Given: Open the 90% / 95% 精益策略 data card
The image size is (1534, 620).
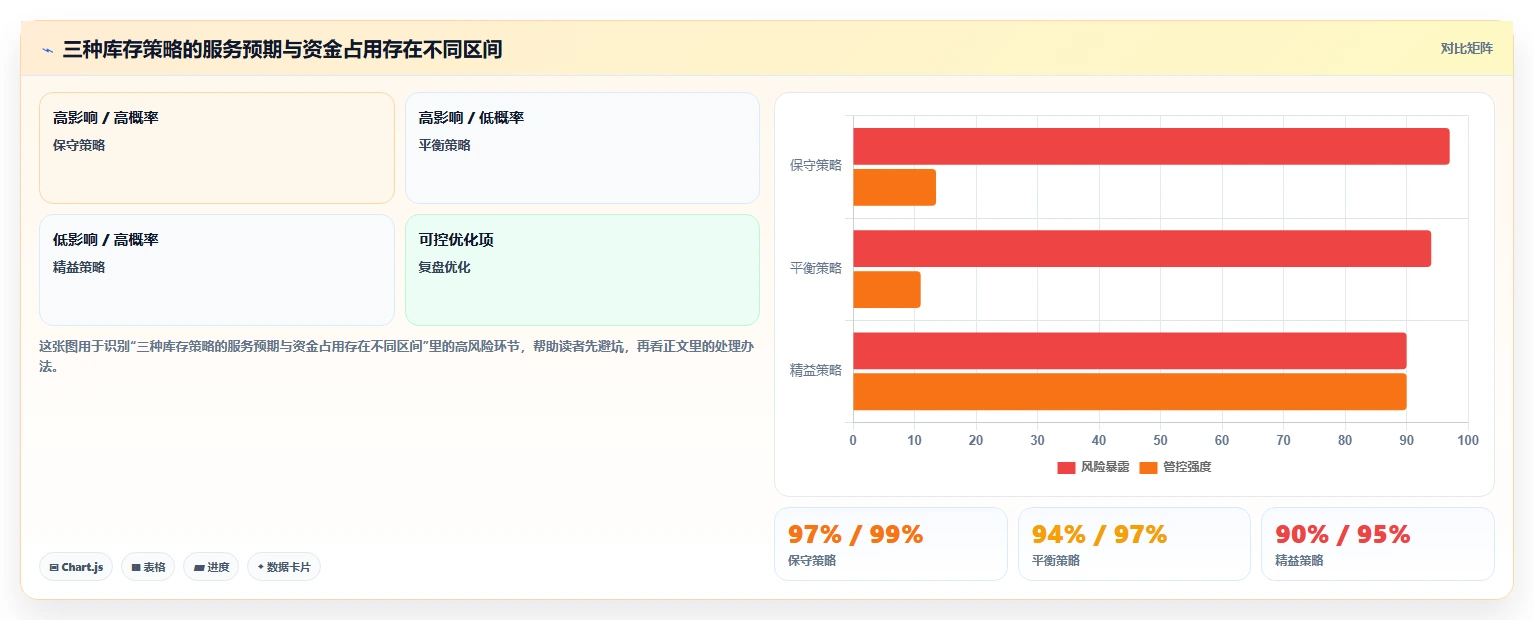Looking at the screenshot, I should 1378,544.
